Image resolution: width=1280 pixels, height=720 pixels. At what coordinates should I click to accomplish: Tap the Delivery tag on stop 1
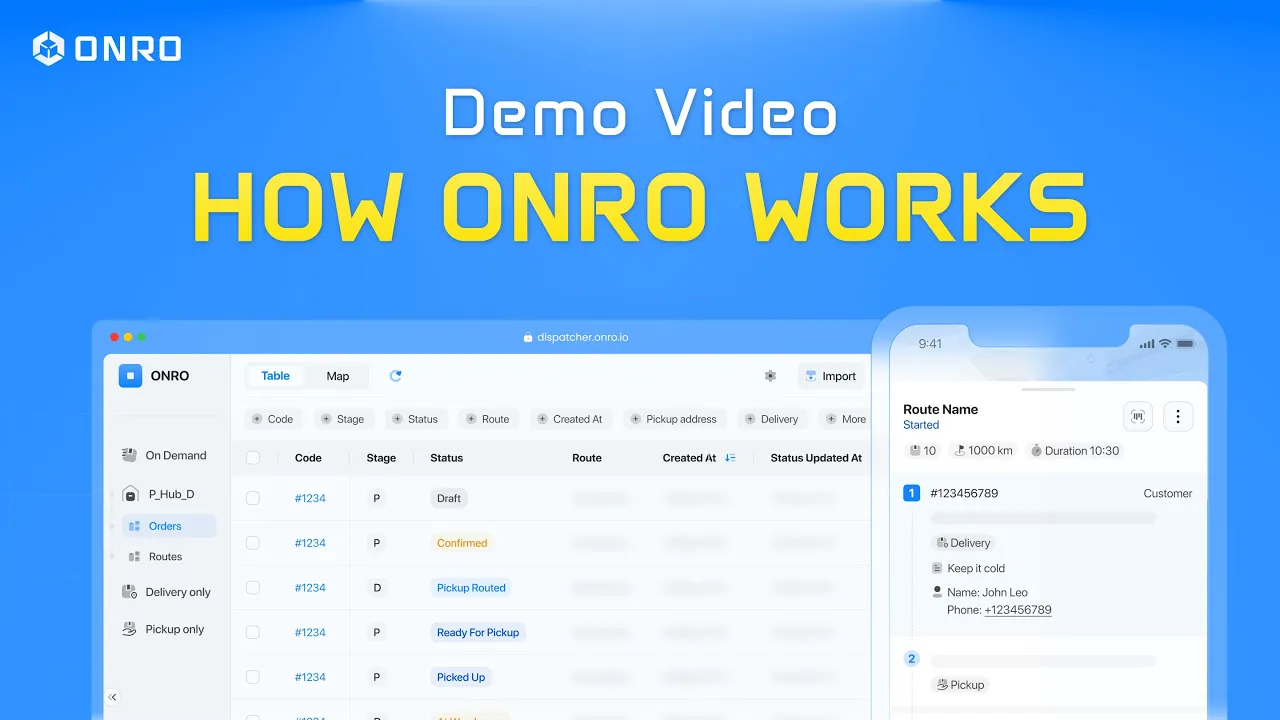coord(962,543)
